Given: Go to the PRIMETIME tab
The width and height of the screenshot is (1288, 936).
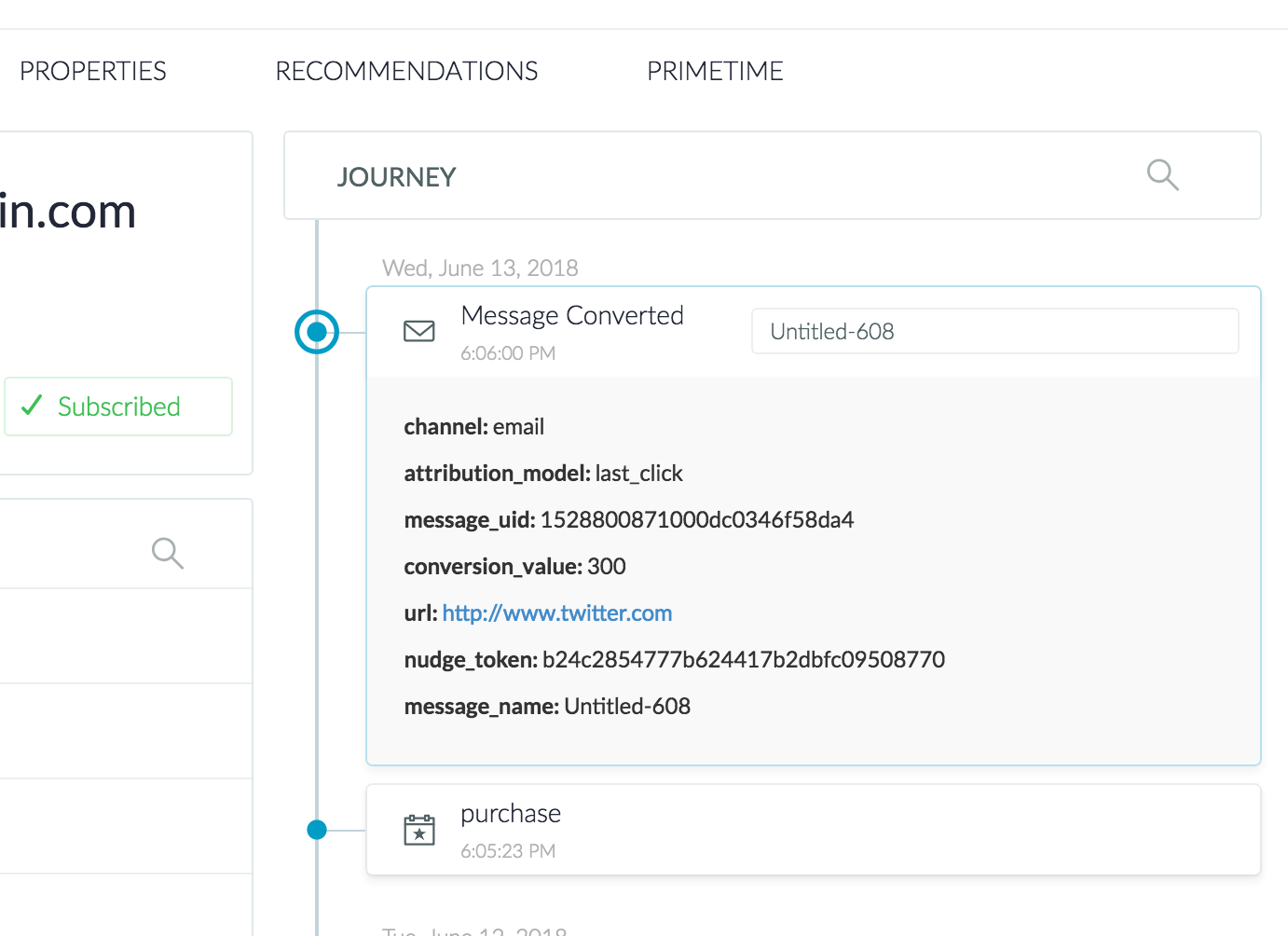Looking at the screenshot, I should point(715,71).
